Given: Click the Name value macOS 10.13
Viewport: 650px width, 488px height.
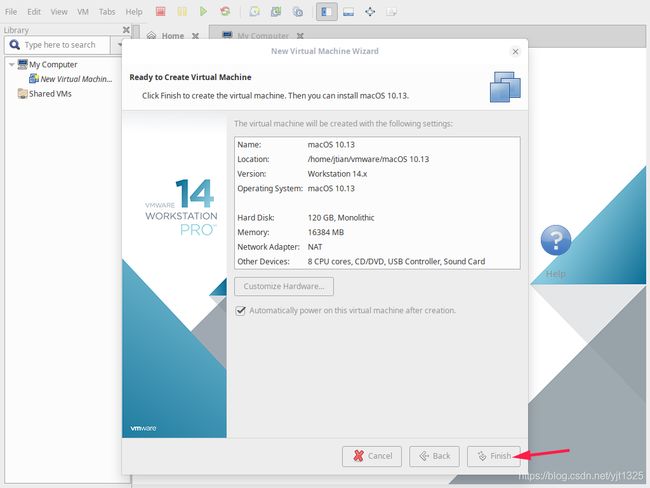Looking at the screenshot, I should tap(331, 145).
